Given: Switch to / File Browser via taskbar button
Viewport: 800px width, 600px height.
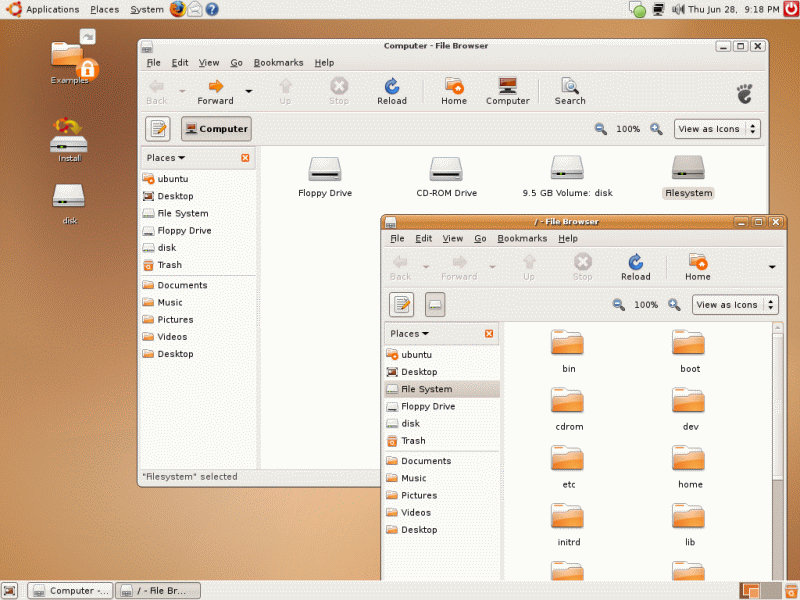Looking at the screenshot, I should [158, 590].
